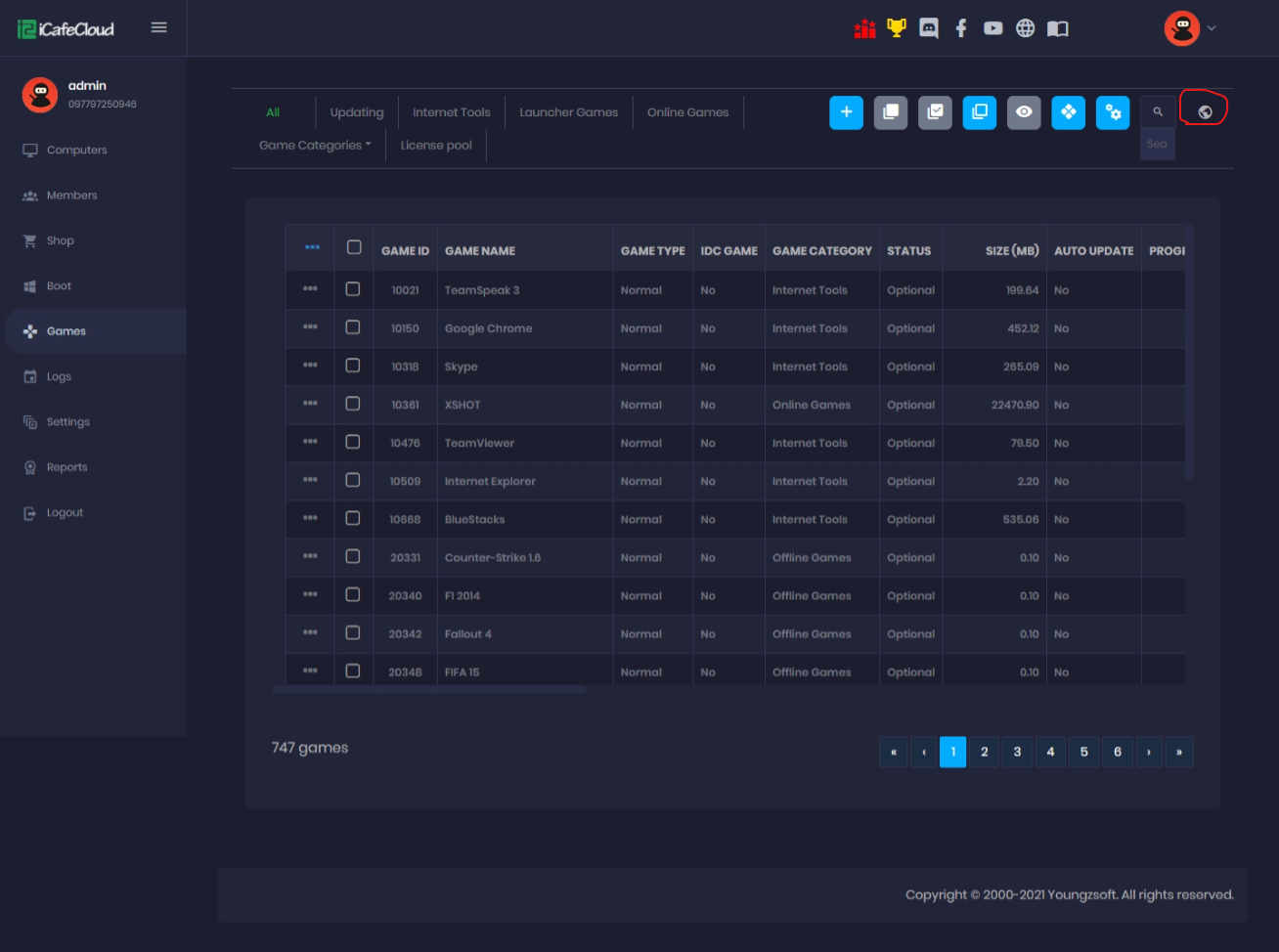This screenshot has height=952, width=1279.
Task: Switch to the Online Games tab
Action: click(x=687, y=112)
